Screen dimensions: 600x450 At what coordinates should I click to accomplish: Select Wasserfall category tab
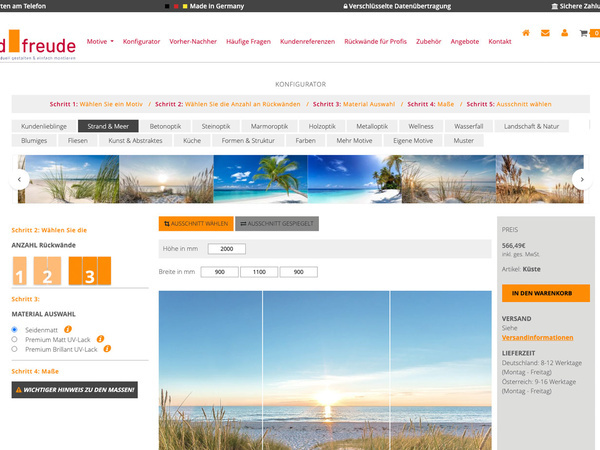coord(469,126)
